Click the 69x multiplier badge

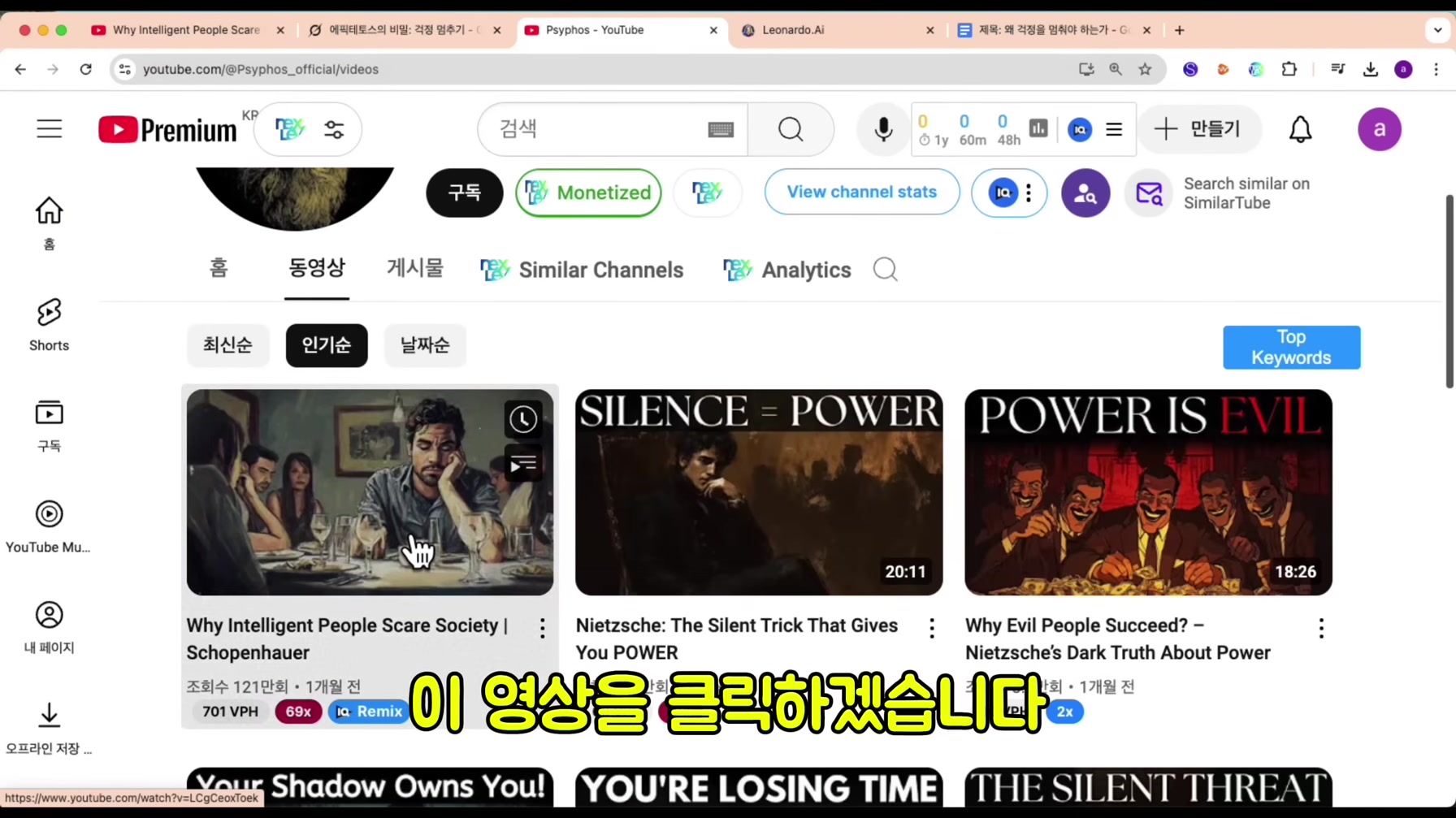point(298,712)
